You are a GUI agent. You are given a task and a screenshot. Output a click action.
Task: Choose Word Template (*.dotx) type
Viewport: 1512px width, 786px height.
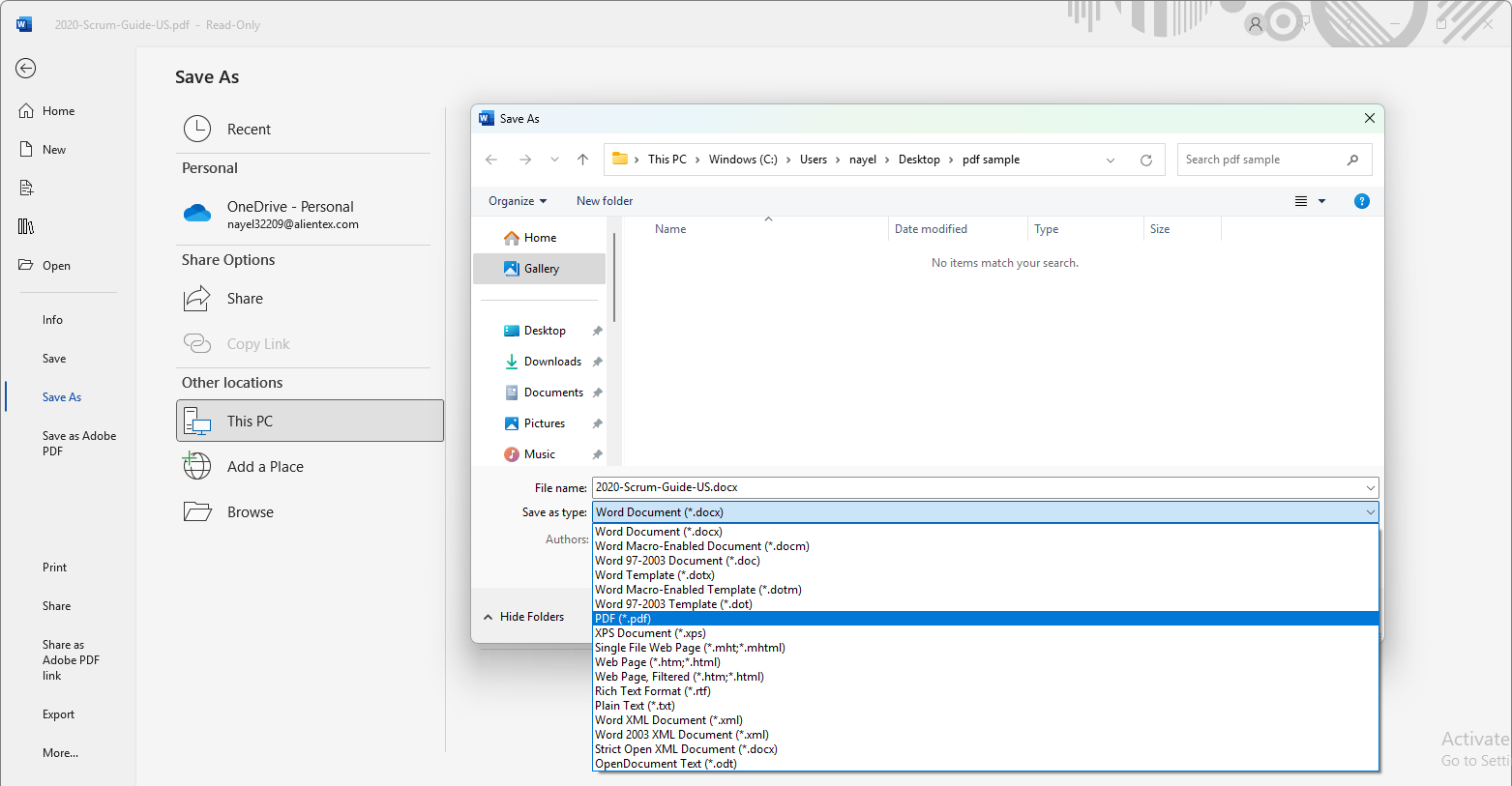click(985, 575)
